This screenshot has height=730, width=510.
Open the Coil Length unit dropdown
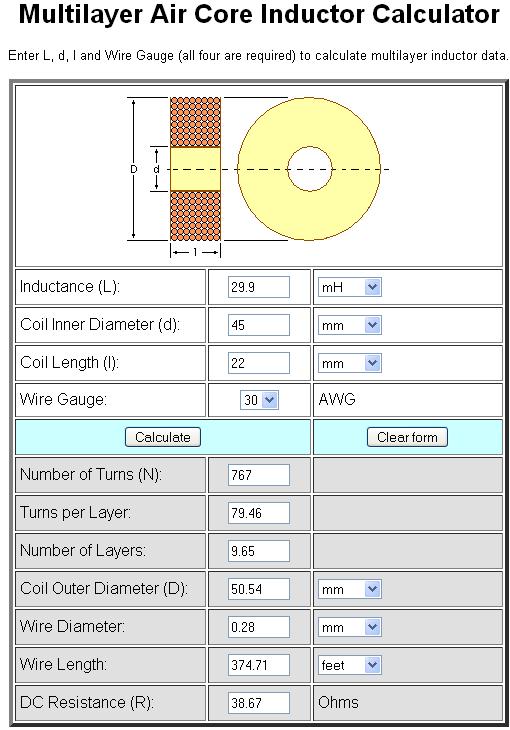(x=350, y=363)
